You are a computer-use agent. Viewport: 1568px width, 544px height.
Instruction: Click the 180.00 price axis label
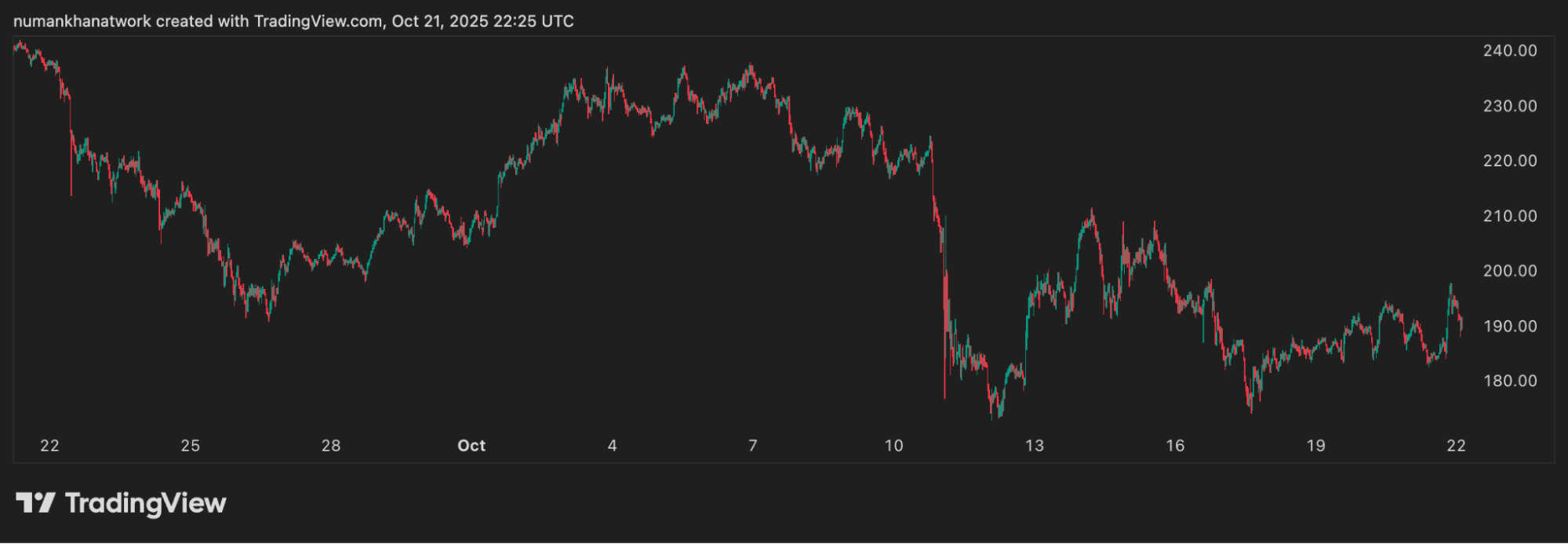tap(1509, 381)
